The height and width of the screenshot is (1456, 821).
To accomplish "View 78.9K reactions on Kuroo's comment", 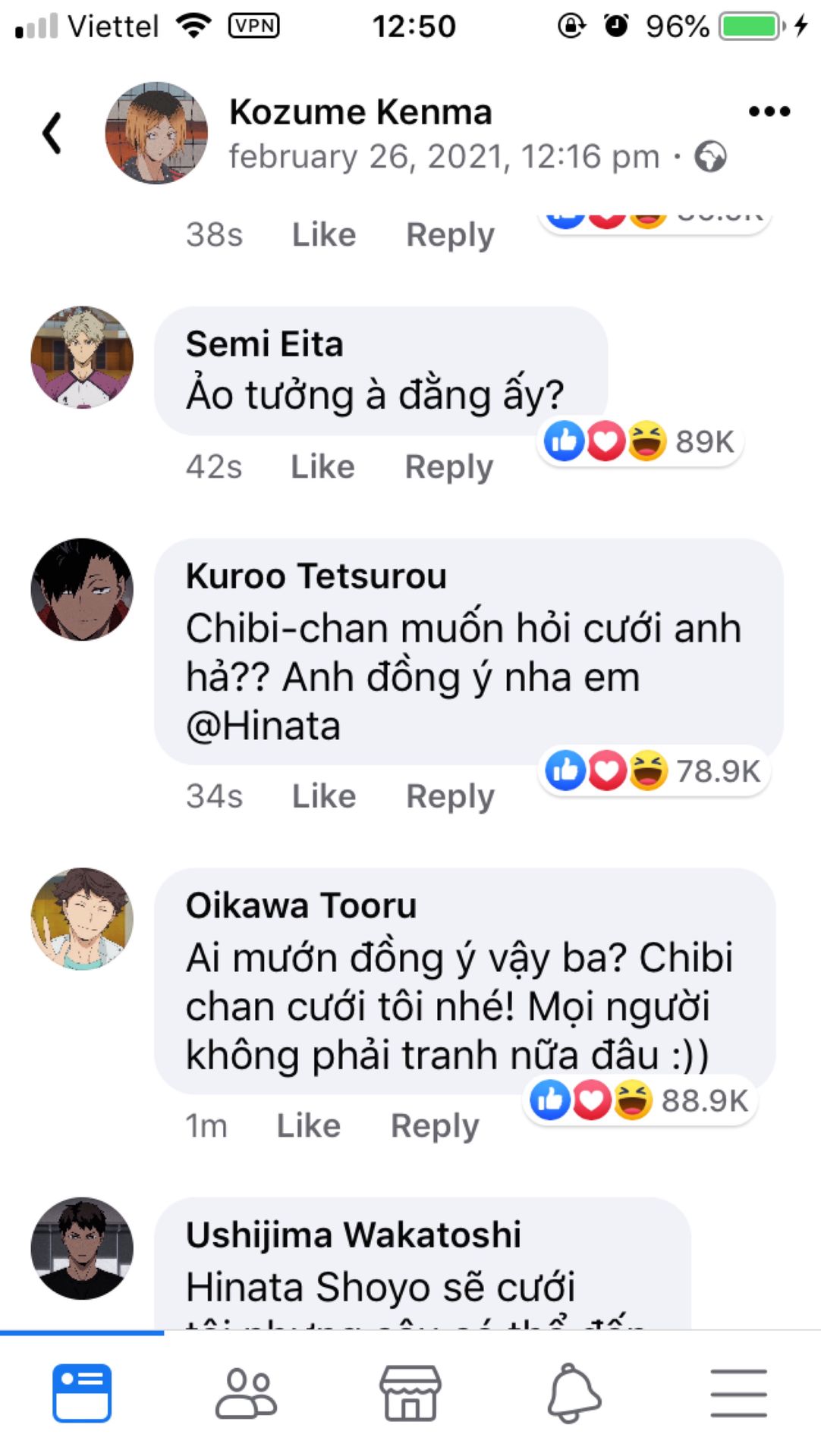I will coord(653,771).
